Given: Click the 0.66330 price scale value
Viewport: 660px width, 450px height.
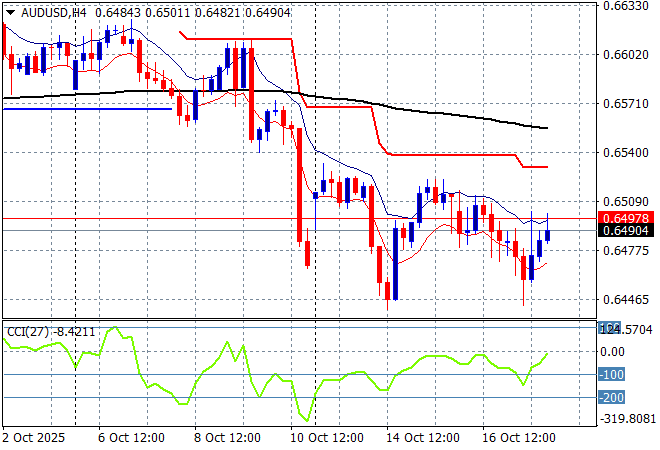Looking at the screenshot, I should 626,6.
